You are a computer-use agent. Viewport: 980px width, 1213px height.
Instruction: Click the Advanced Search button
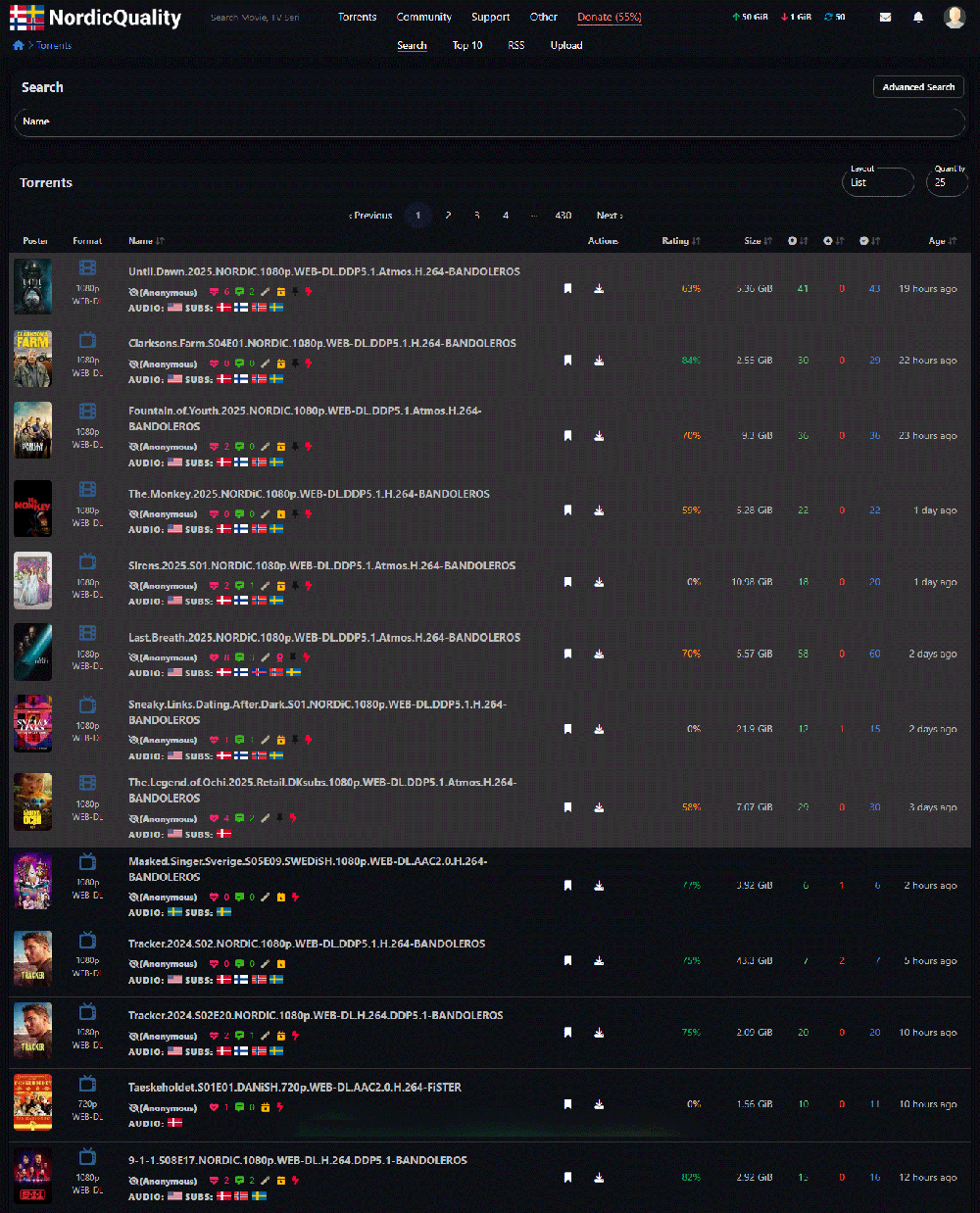[x=918, y=87]
